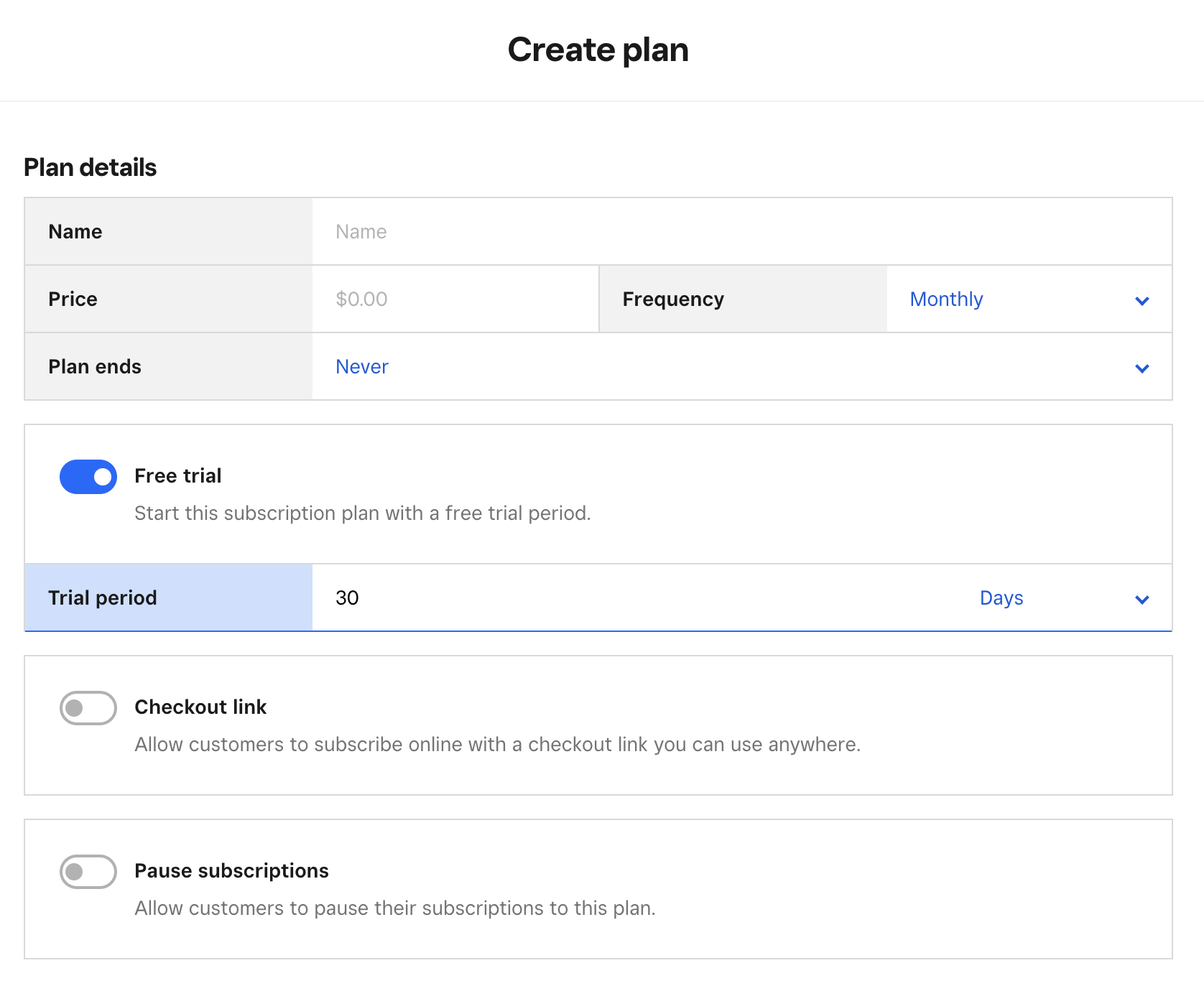Click the Frequency dropdown chevron arrow

[1142, 301]
